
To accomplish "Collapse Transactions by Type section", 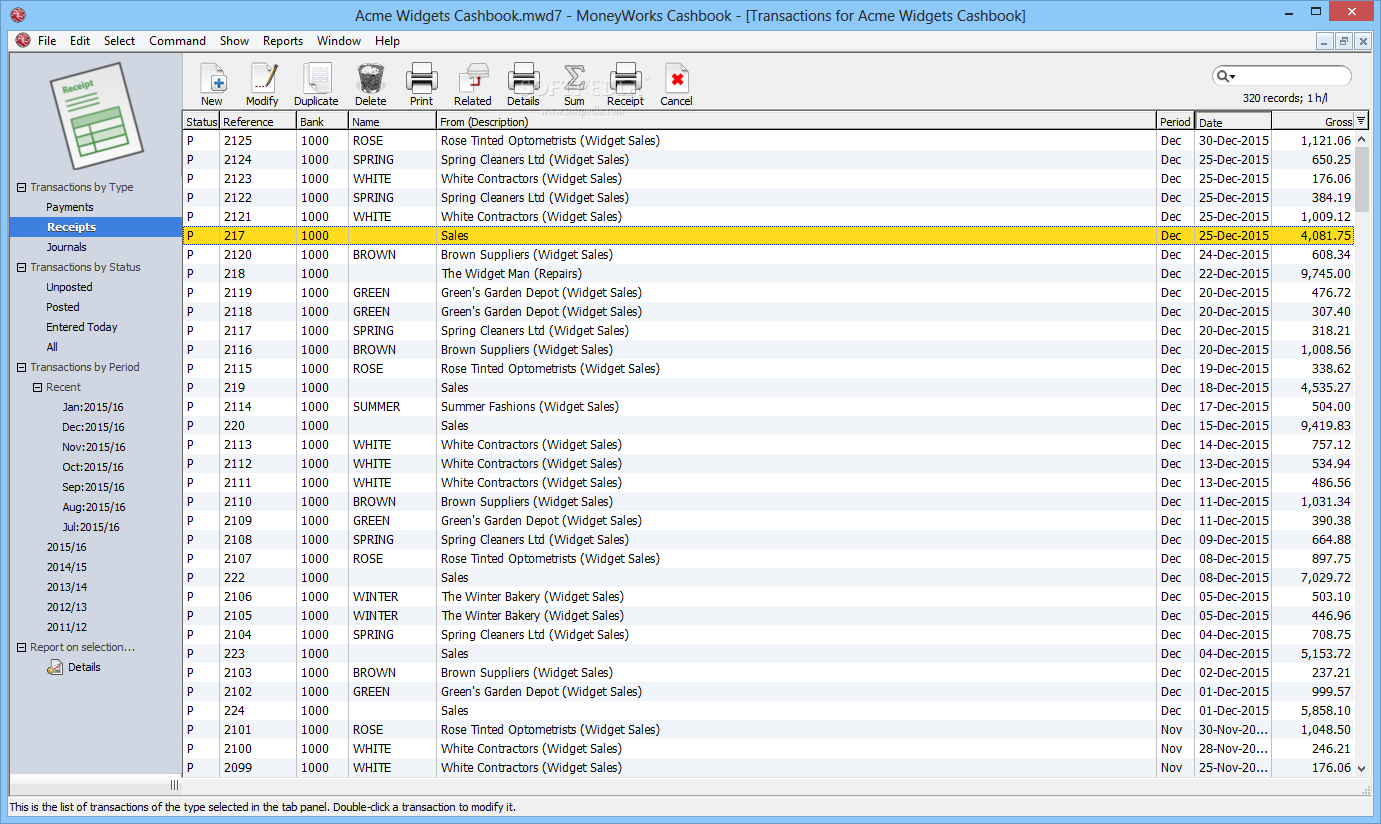I will [x=21, y=187].
